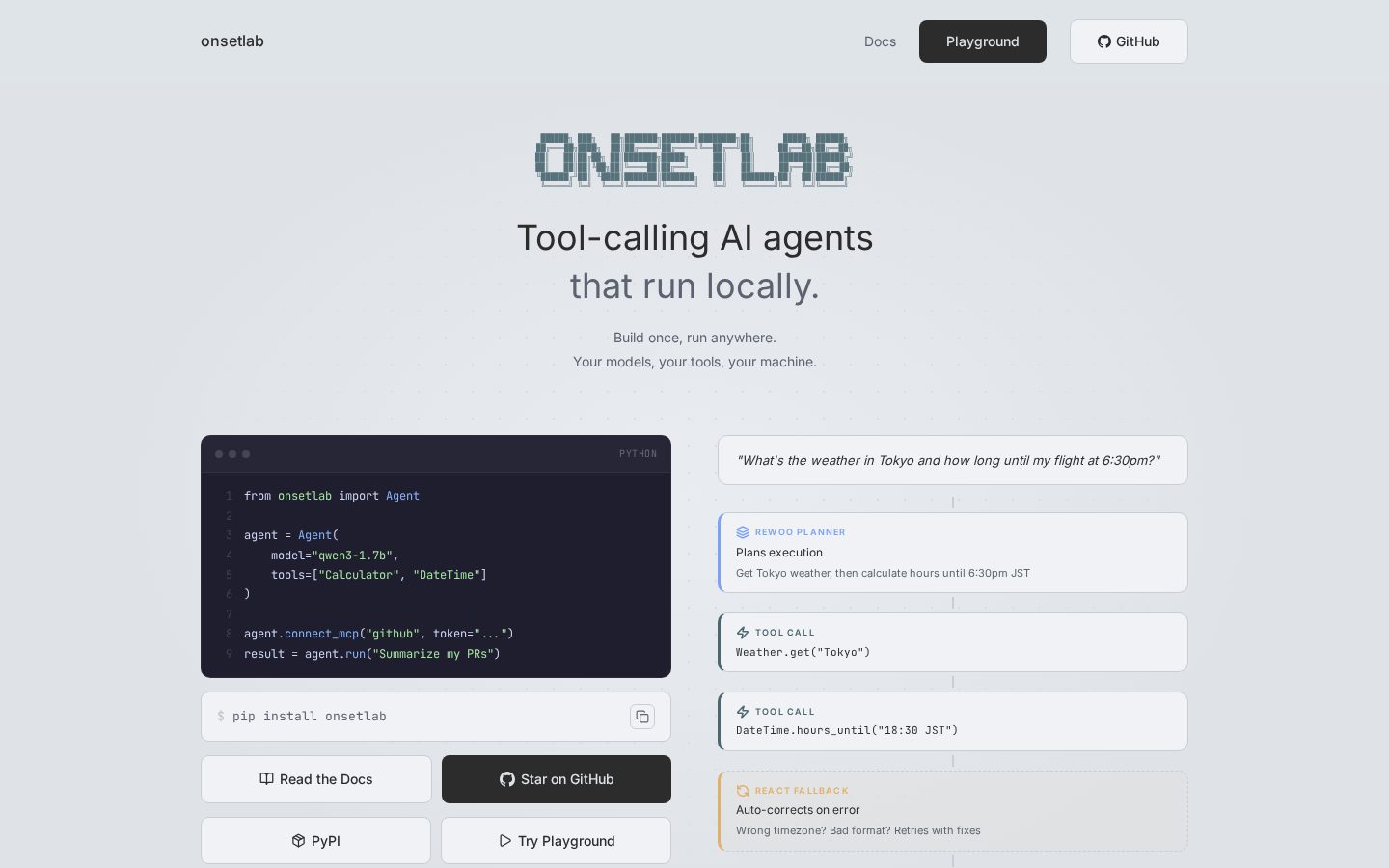Screen dimensions: 1389x868
Task: Open the Docs navigation link
Action: click(880, 41)
